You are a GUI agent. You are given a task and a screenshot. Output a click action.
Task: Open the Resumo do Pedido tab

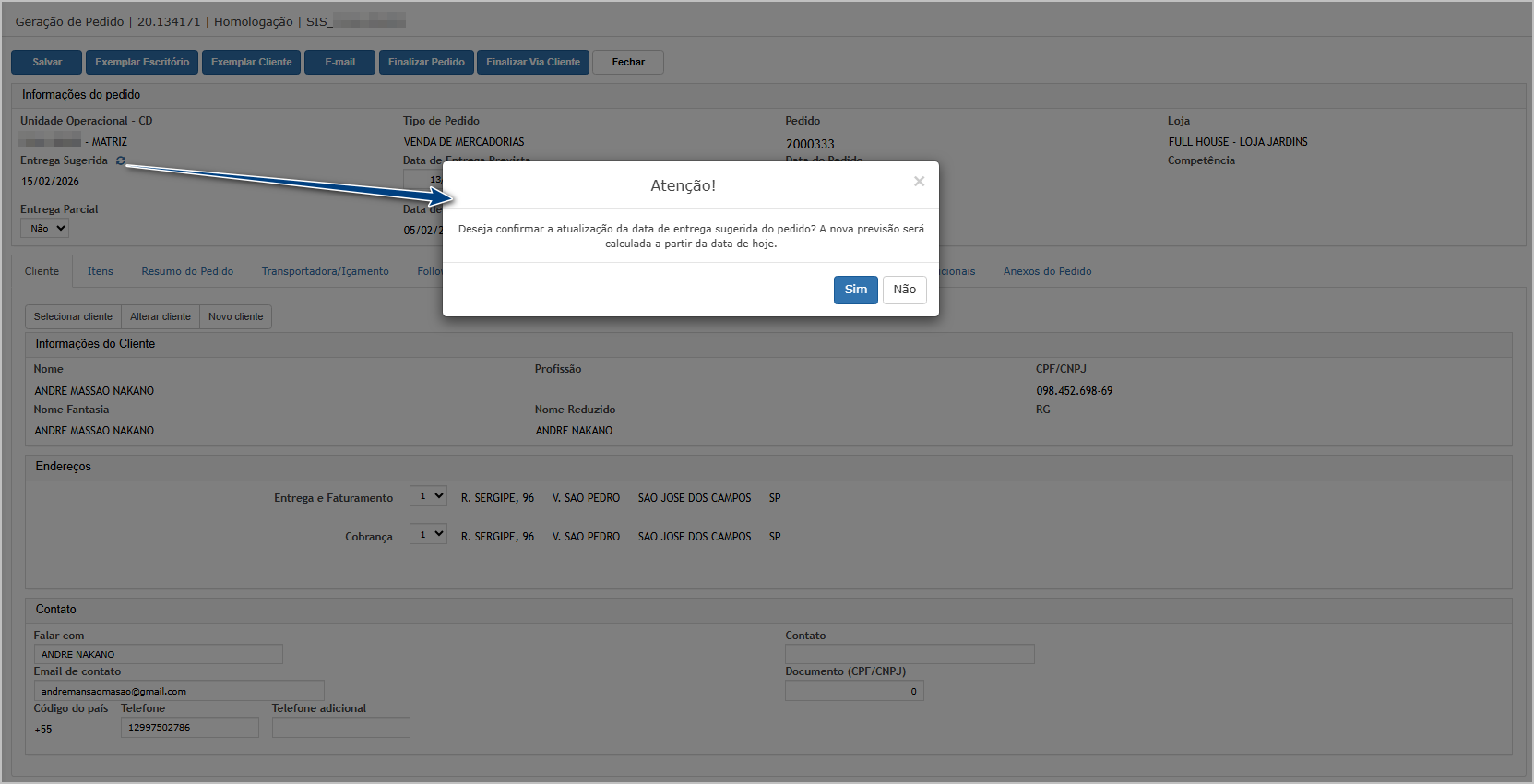point(187,271)
